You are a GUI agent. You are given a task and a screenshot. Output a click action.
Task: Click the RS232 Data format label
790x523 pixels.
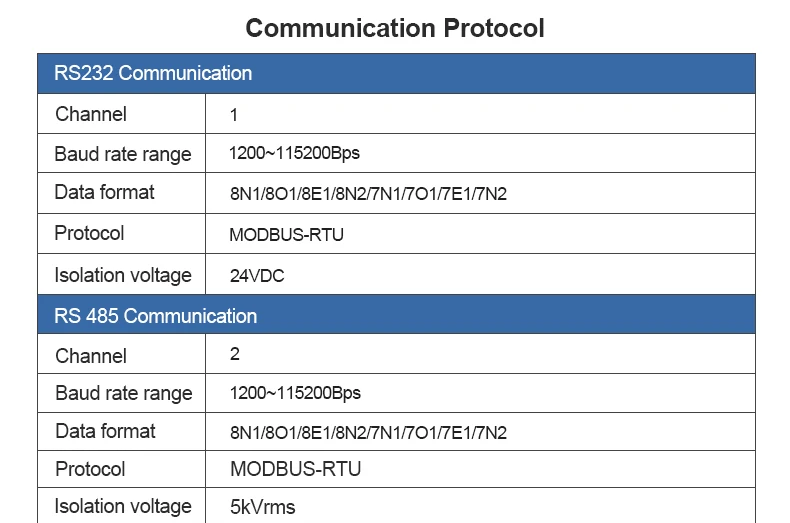point(104,192)
